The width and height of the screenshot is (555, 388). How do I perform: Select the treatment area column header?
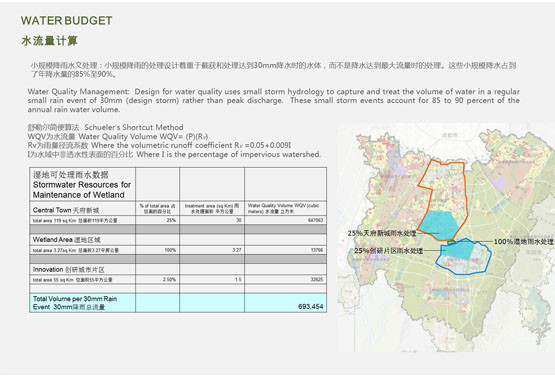212,209
